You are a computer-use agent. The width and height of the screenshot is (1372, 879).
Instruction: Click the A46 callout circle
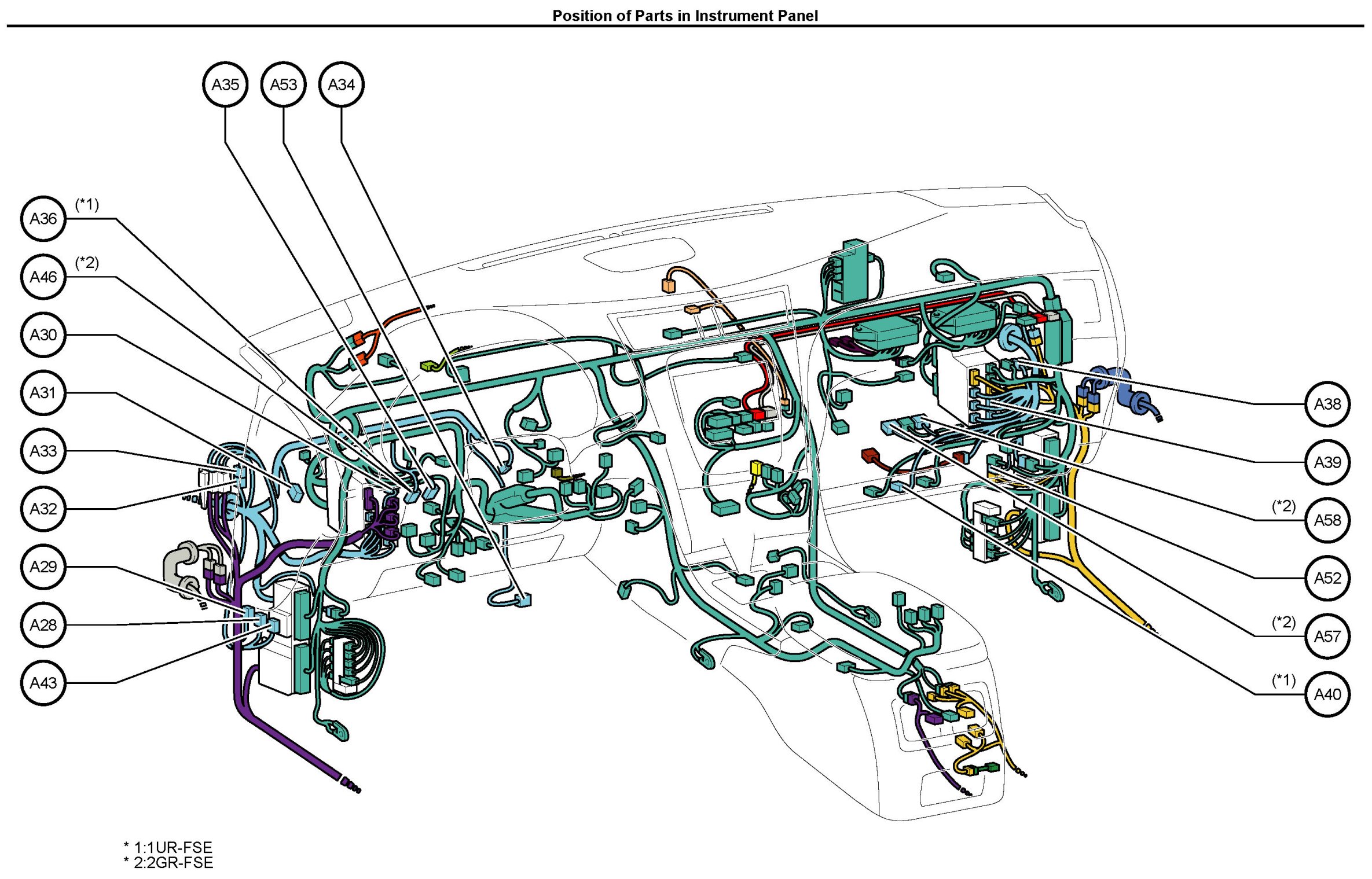pyautogui.click(x=43, y=277)
